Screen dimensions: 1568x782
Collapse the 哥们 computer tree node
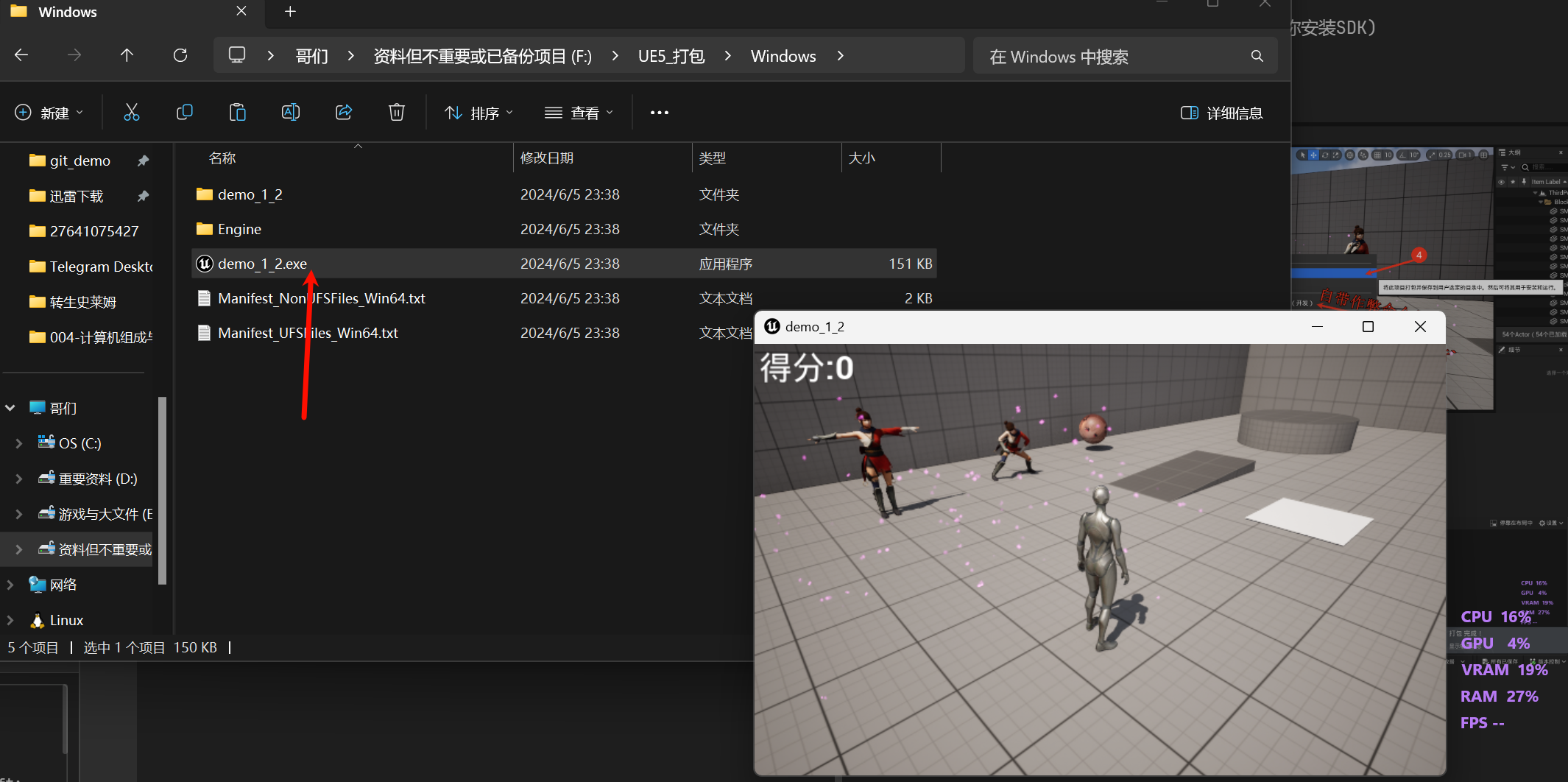(x=10, y=408)
